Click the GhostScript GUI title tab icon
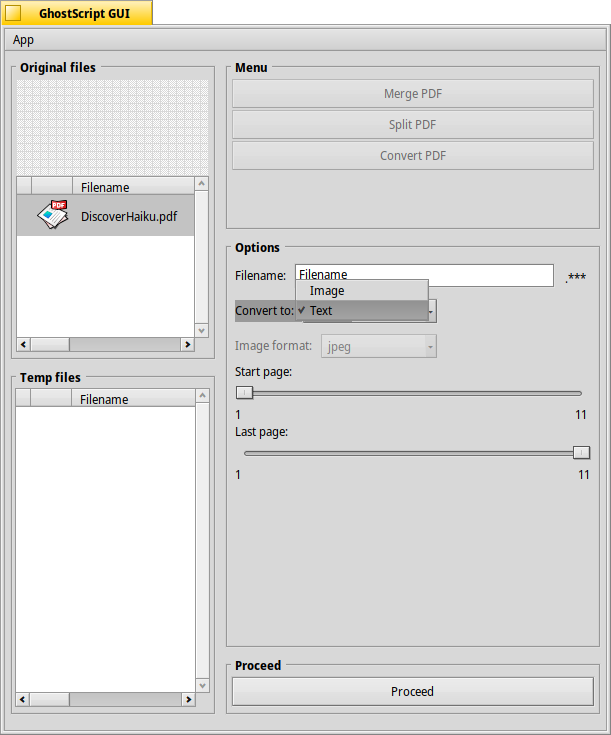The height and width of the screenshot is (735, 611). [14, 13]
